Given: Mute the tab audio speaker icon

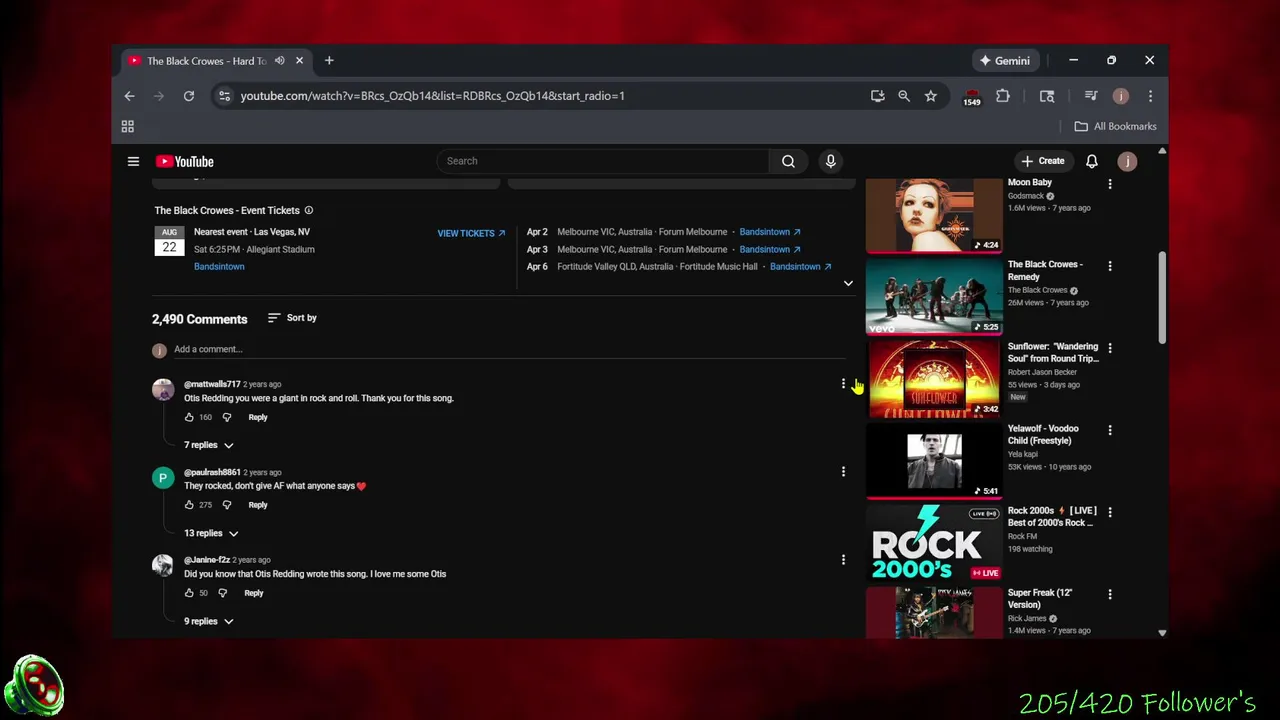Looking at the screenshot, I should pos(280,61).
